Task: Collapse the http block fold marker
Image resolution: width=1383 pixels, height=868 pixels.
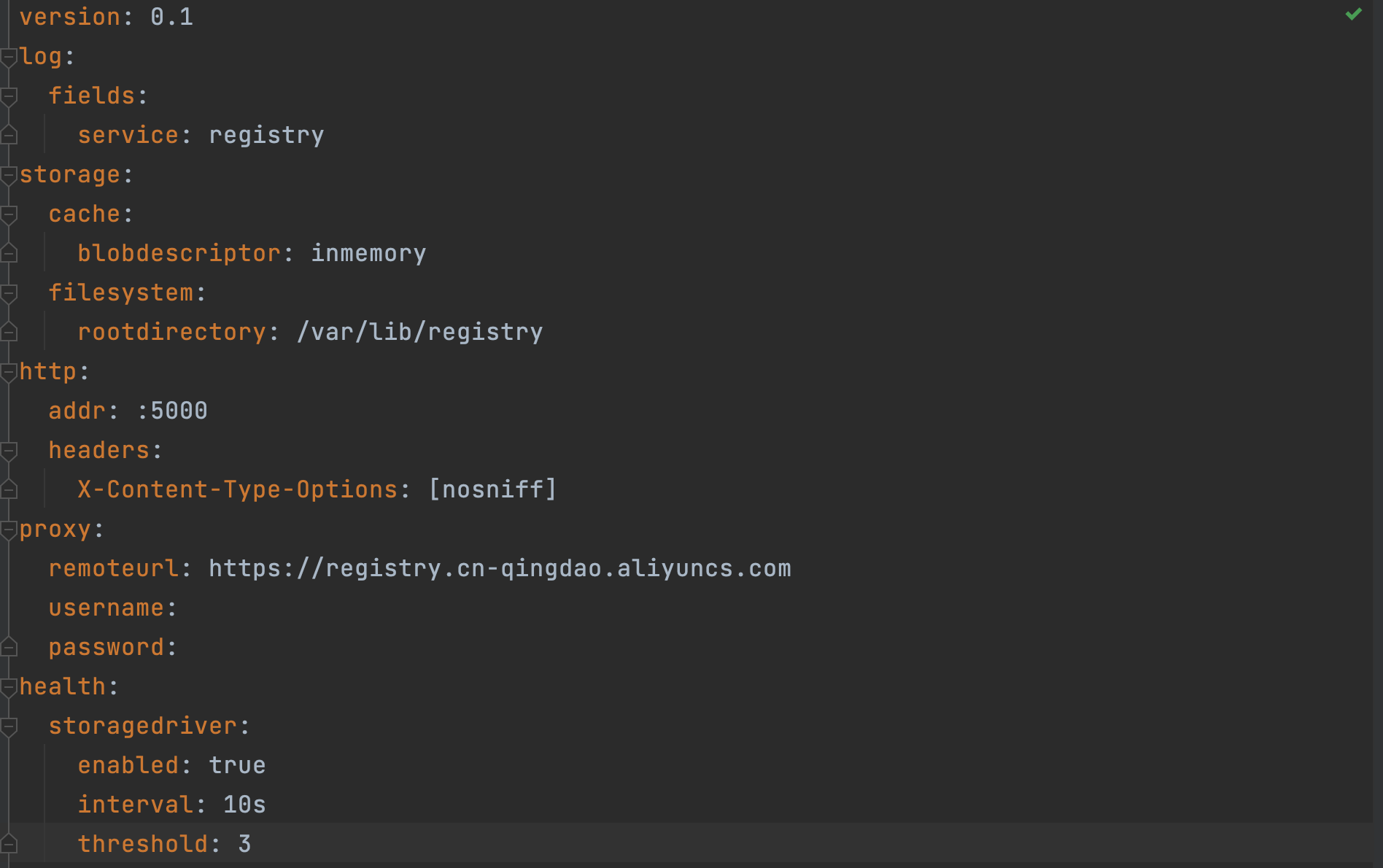Action: pyautogui.click(x=9, y=372)
